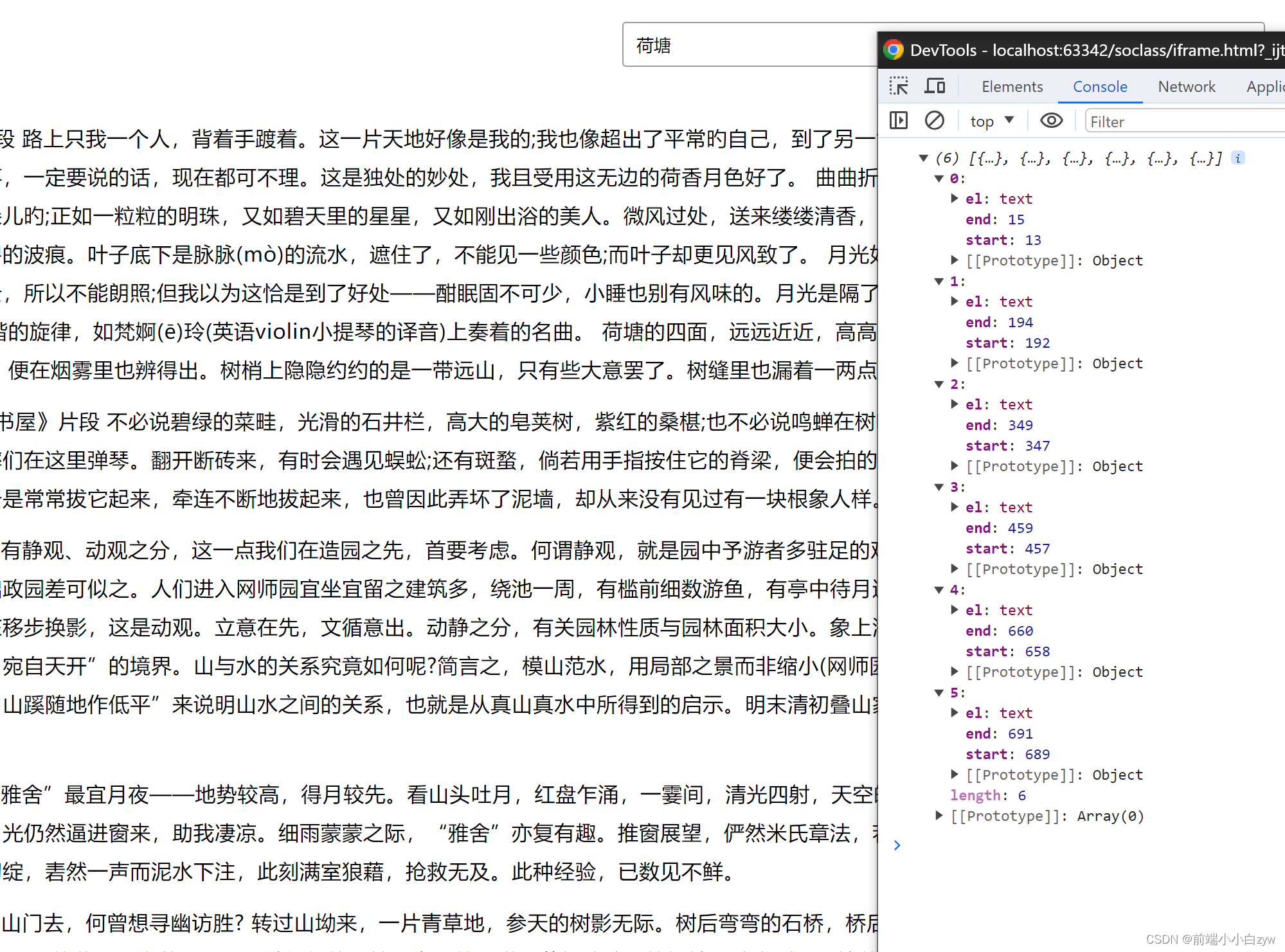Expand el: text under item 5
This screenshot has height=952, width=1285.
pos(955,713)
